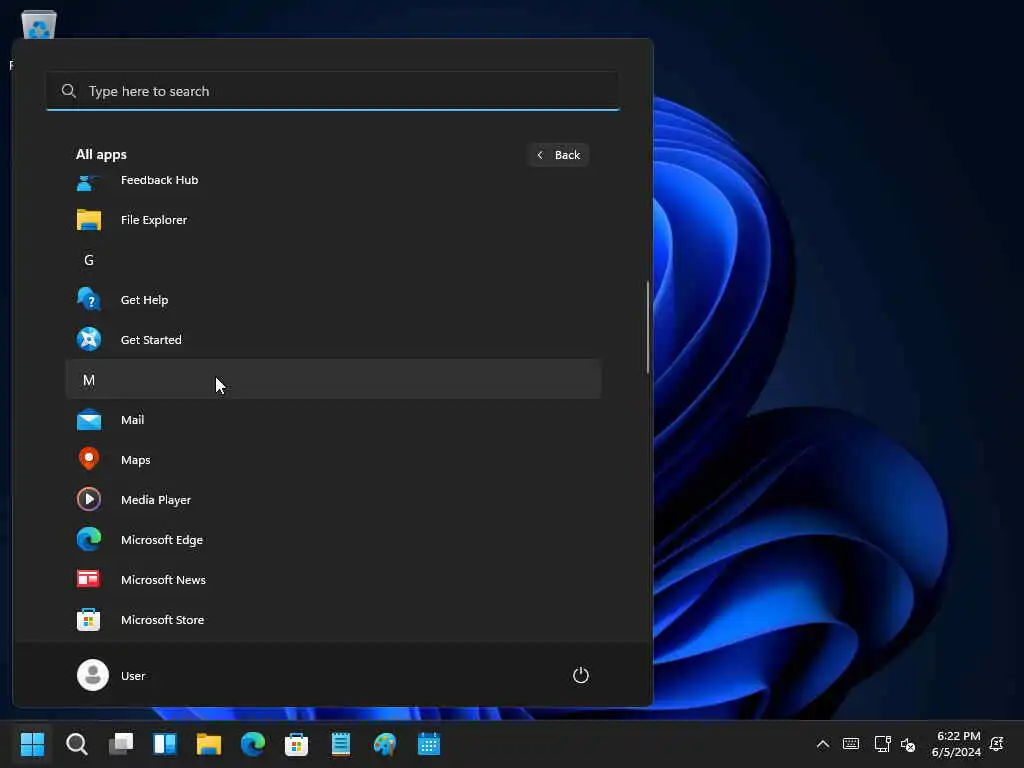
Task: Open Microsoft Edge from the apps list
Action: (333, 540)
